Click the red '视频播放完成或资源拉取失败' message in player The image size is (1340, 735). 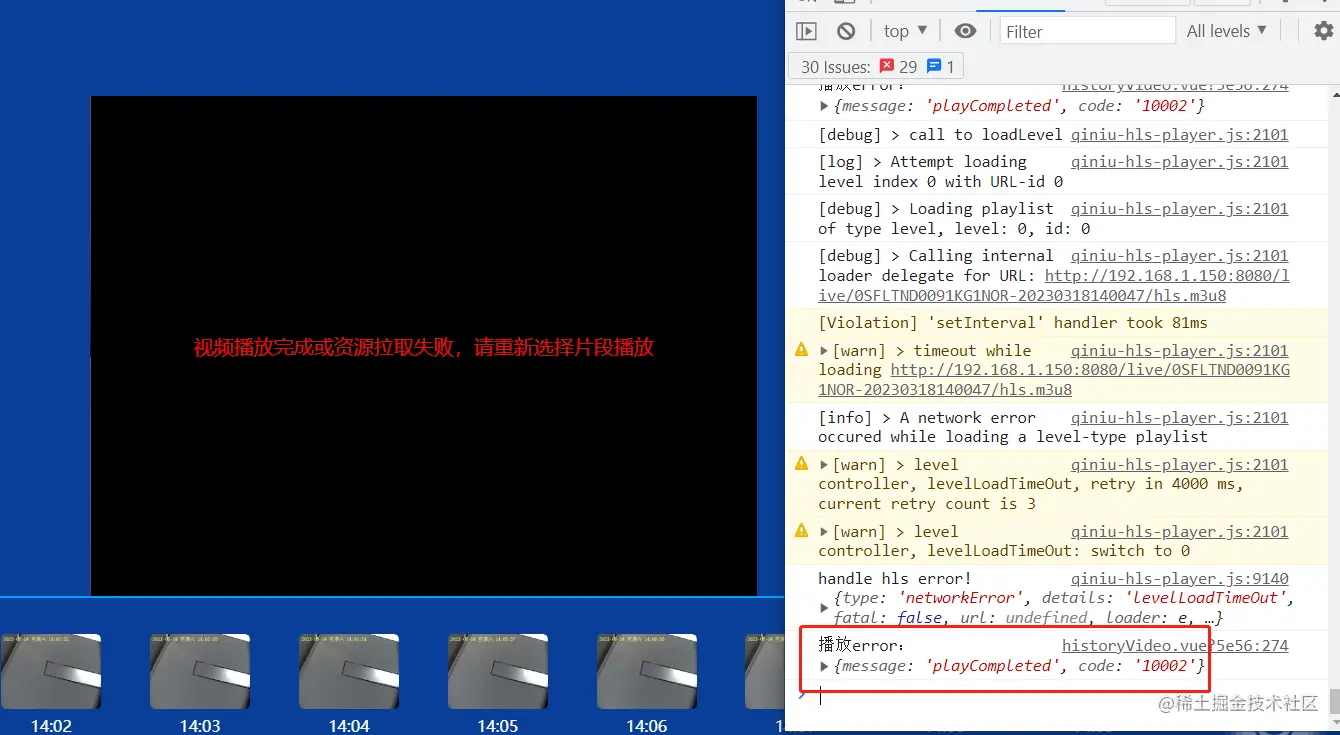(x=423, y=348)
